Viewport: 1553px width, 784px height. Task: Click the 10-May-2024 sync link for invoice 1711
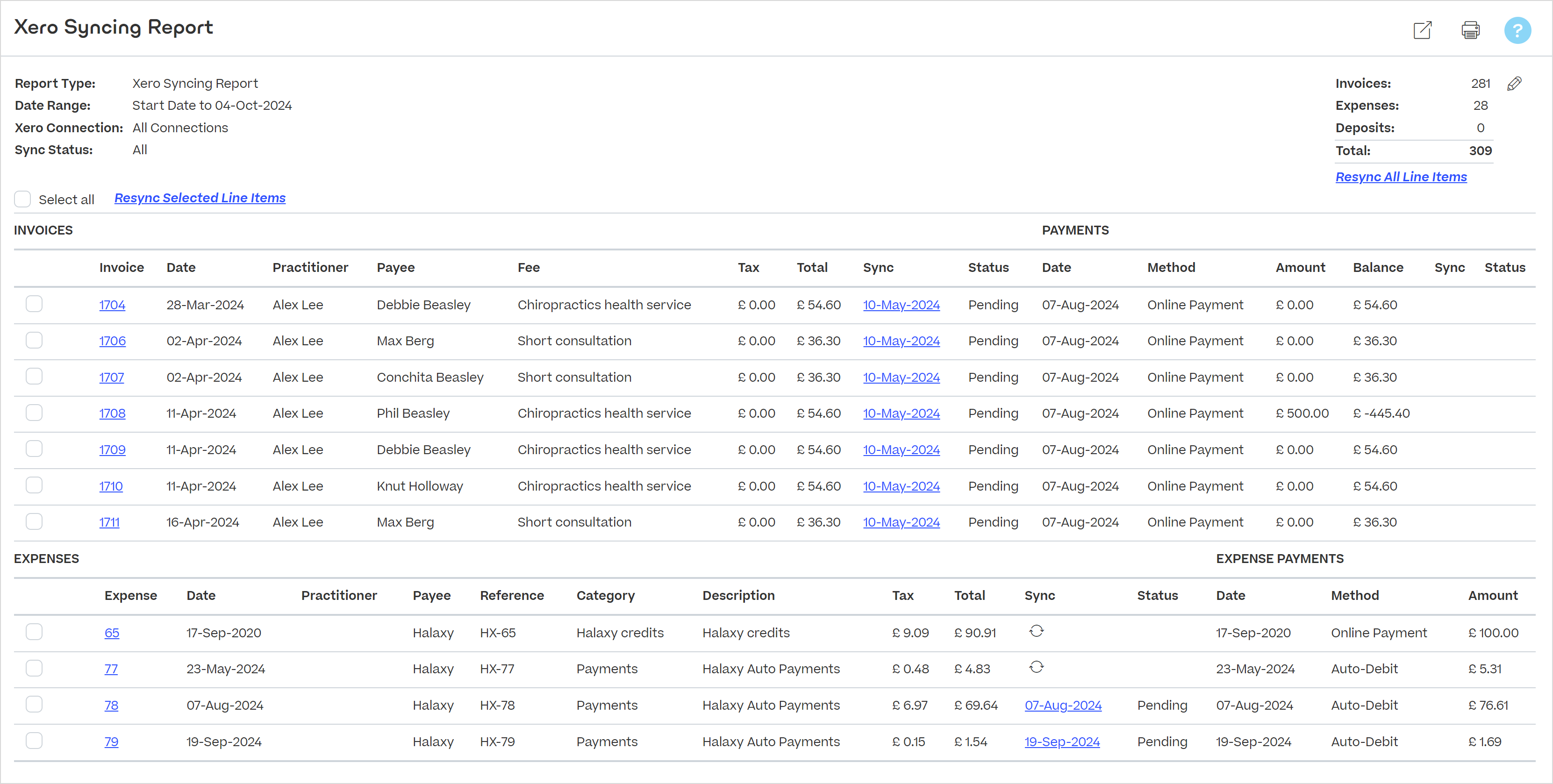pos(902,522)
